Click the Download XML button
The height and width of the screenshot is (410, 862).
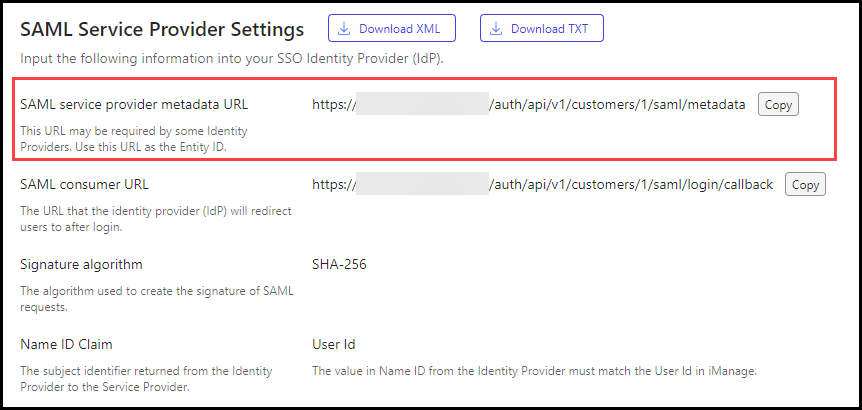tap(391, 29)
